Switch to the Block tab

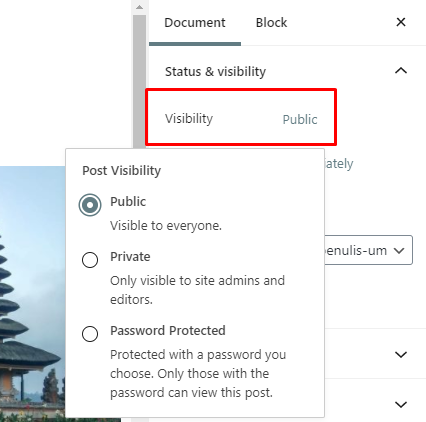(x=271, y=23)
